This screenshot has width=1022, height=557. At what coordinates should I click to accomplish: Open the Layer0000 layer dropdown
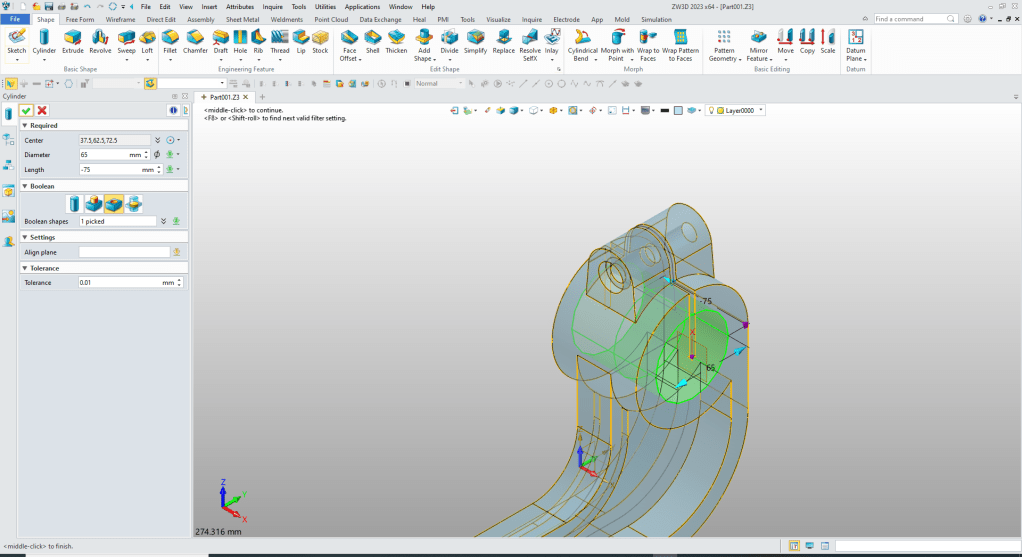click(x=761, y=110)
